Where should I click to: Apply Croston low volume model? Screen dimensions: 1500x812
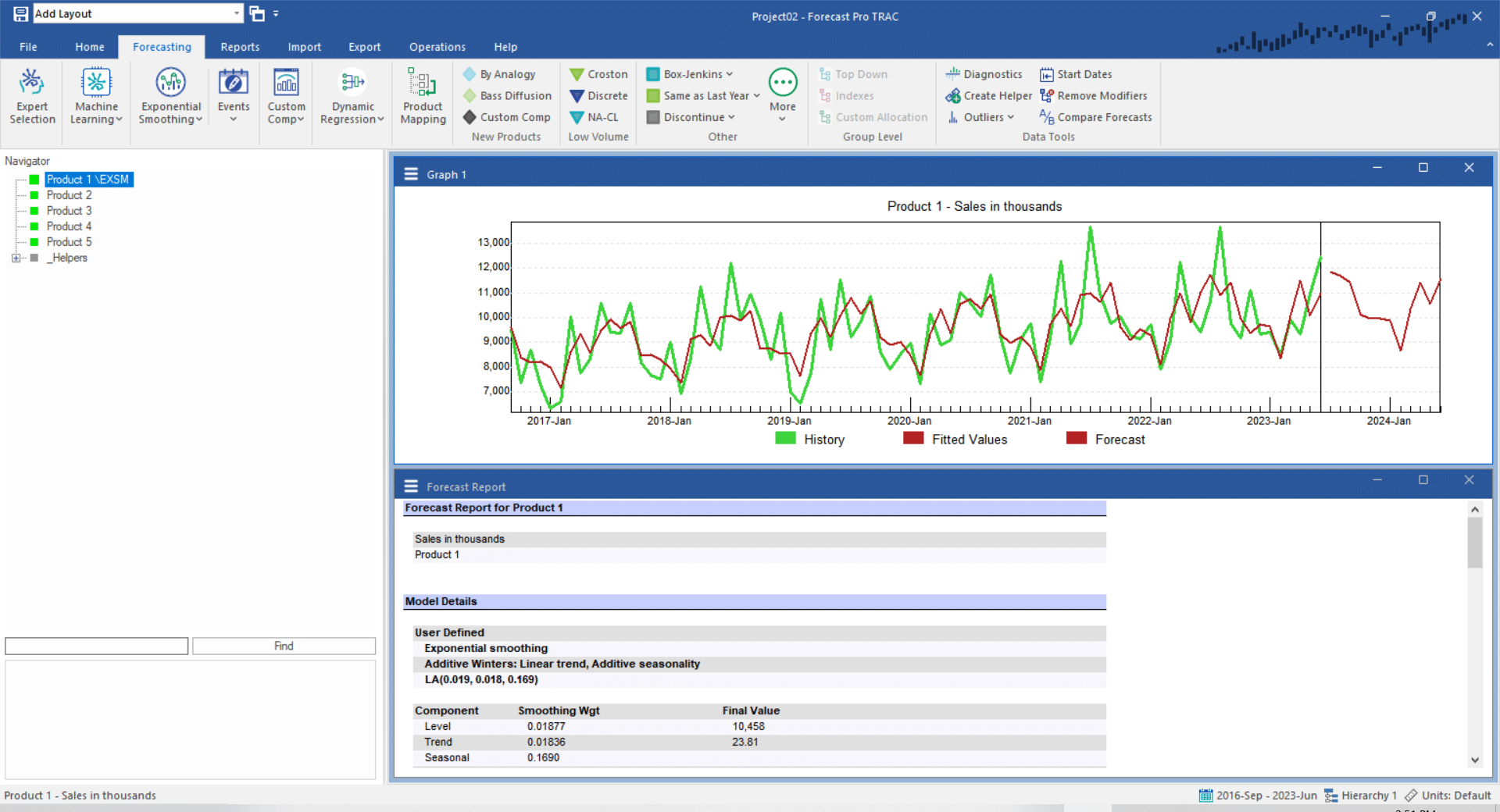click(598, 74)
